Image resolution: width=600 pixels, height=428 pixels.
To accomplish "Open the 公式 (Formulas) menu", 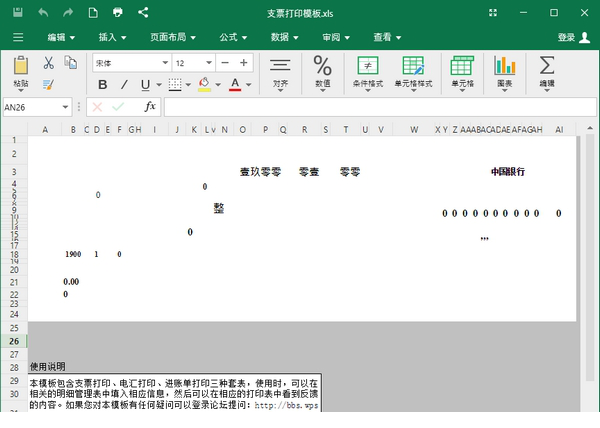I will click(x=233, y=37).
